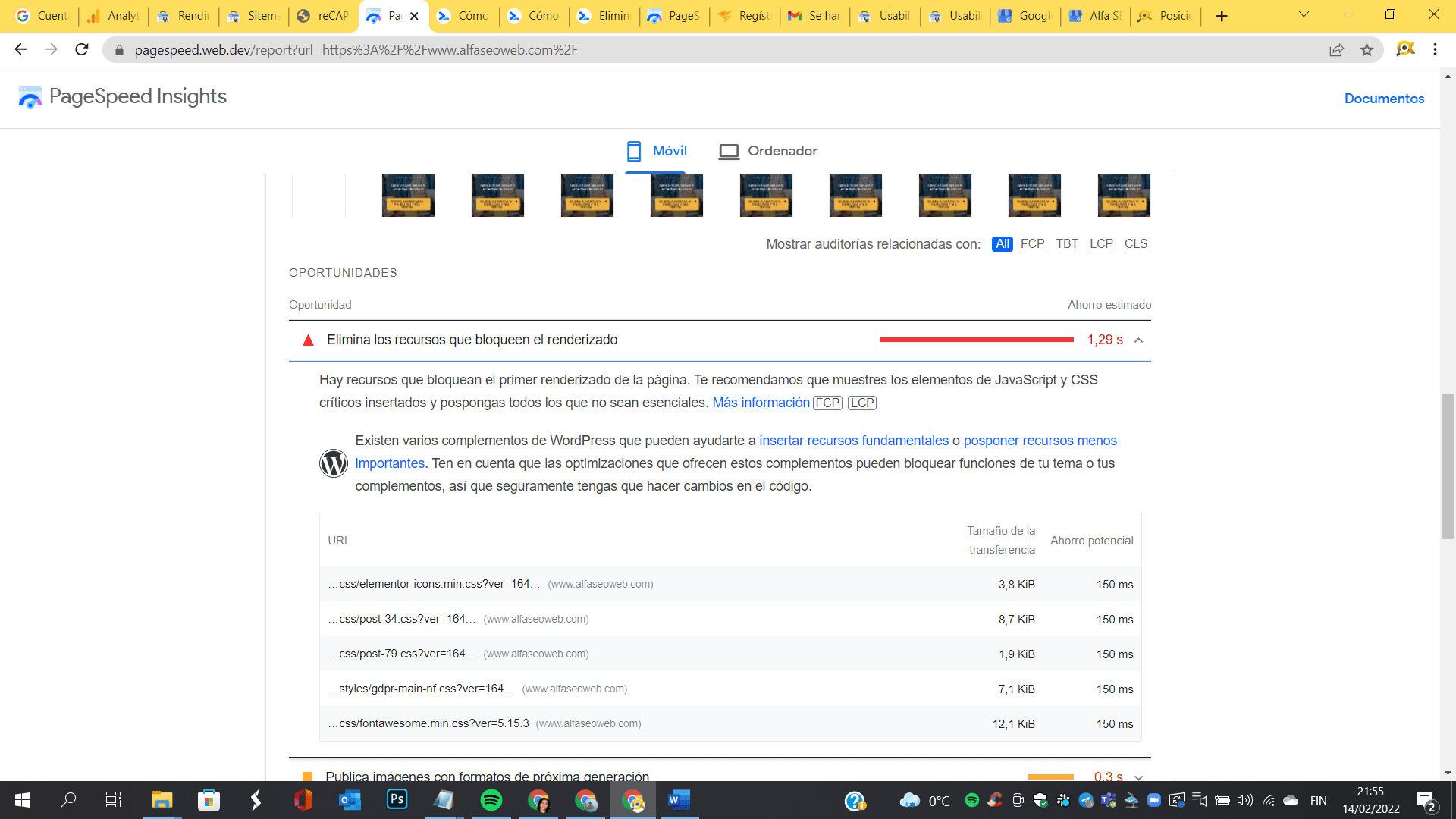Image resolution: width=1456 pixels, height=819 pixels.
Task: Click the elementor-icons.min.css URL
Action: pos(434,584)
